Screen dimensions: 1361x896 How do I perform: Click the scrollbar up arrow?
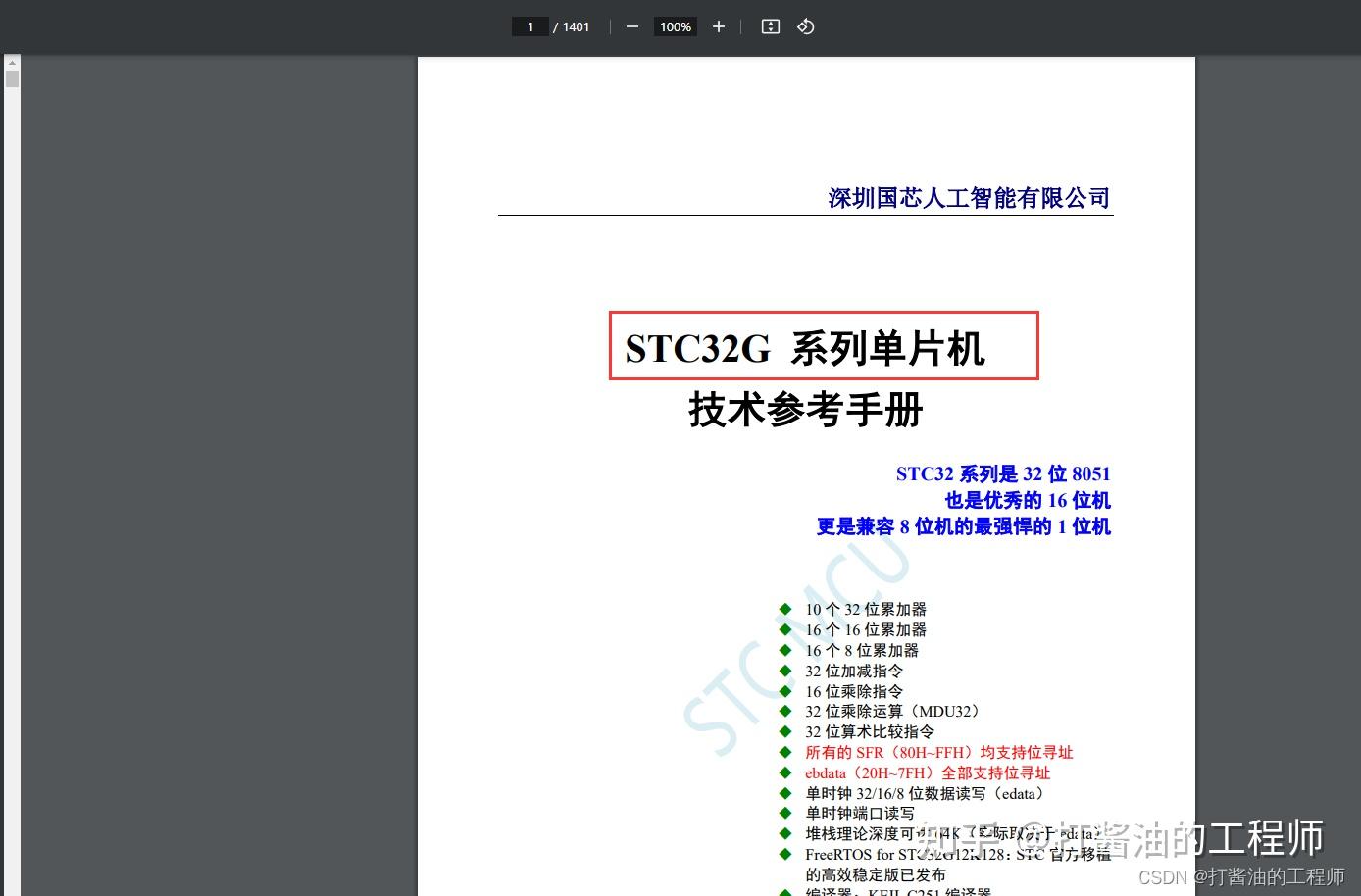coord(11,63)
